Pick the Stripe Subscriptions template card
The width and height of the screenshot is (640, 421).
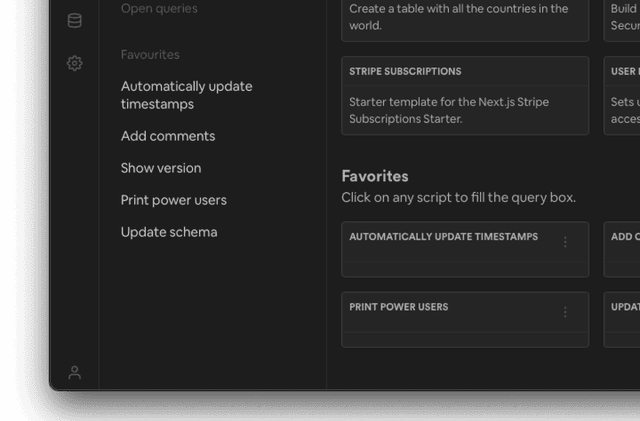coord(464,95)
